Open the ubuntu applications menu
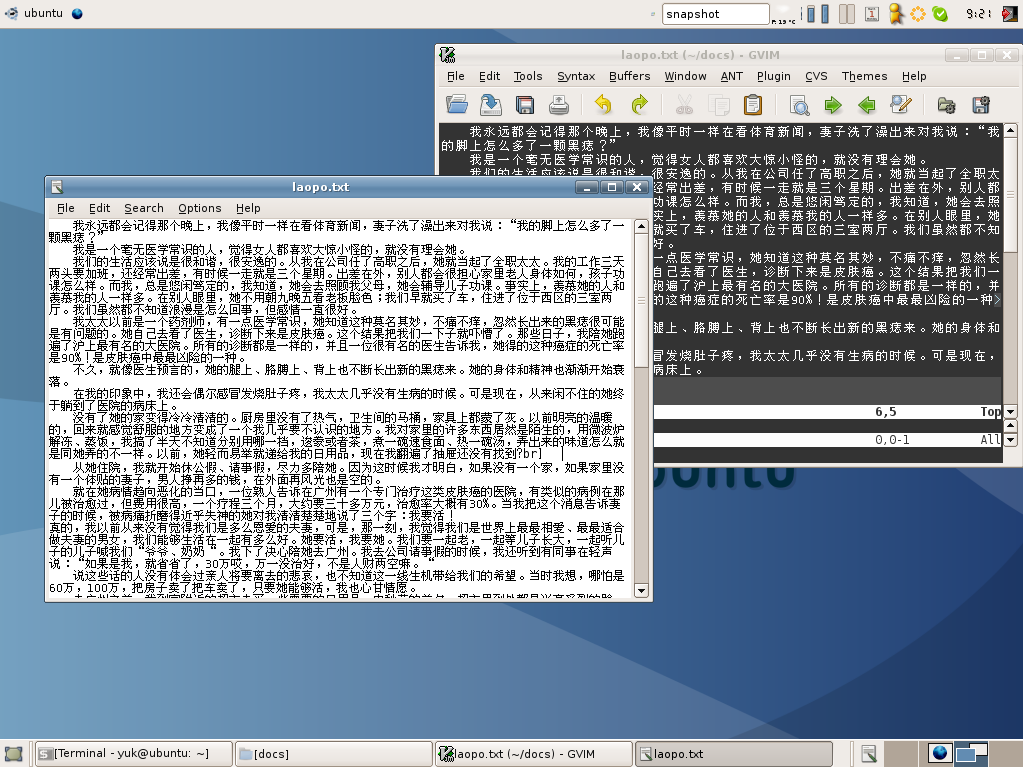The image size is (1023, 767). (34, 13)
